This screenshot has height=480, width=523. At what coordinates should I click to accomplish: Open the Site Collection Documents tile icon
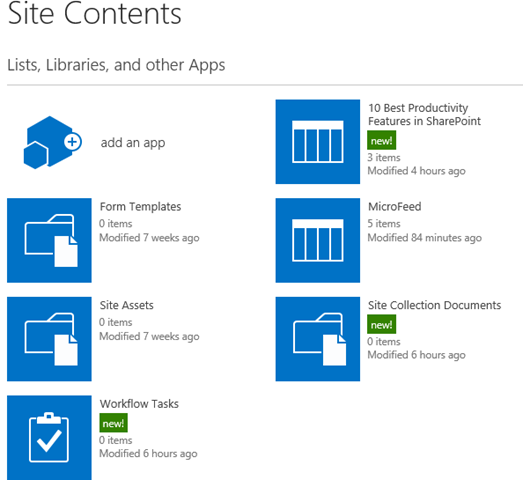318,339
